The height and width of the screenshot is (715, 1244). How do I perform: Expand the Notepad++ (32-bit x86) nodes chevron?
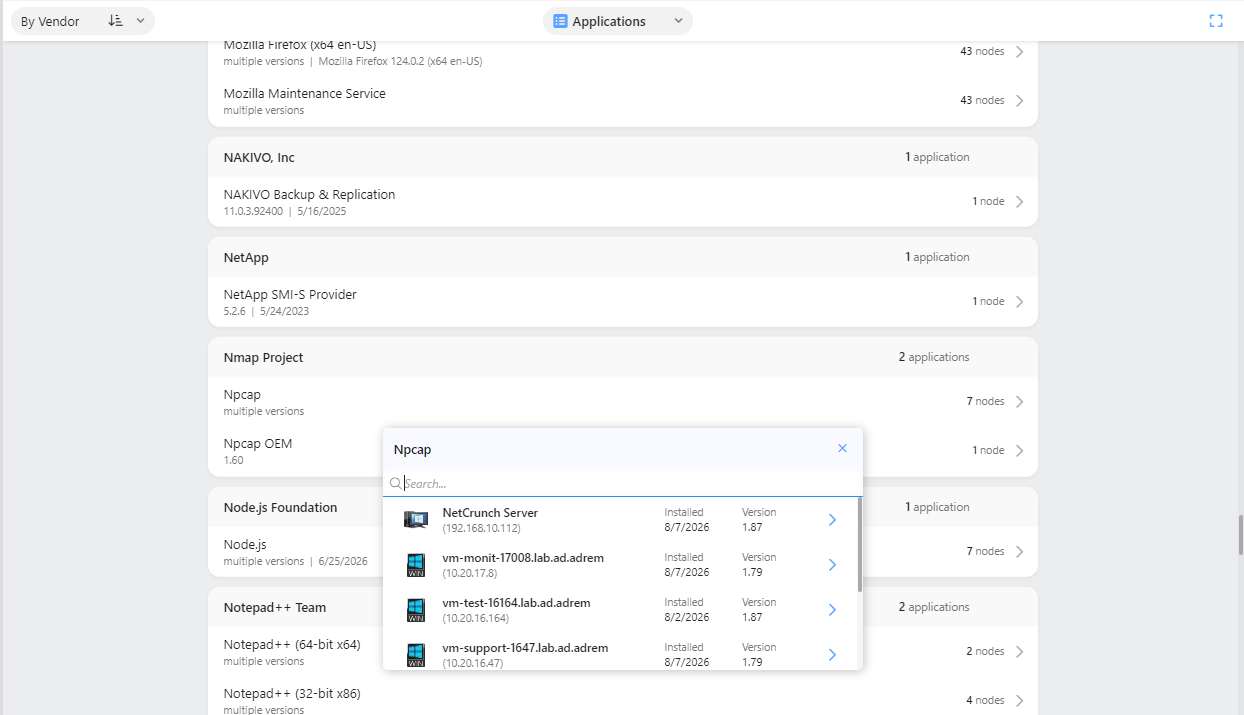coord(1019,701)
